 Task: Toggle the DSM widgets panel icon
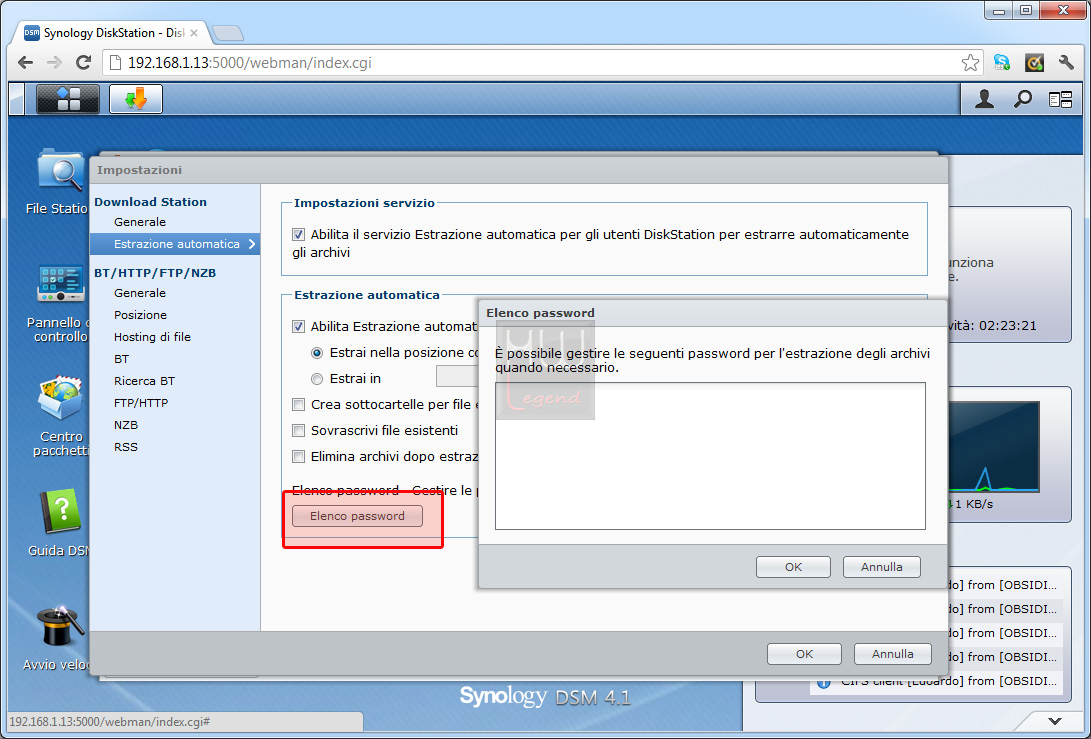[x=1060, y=100]
